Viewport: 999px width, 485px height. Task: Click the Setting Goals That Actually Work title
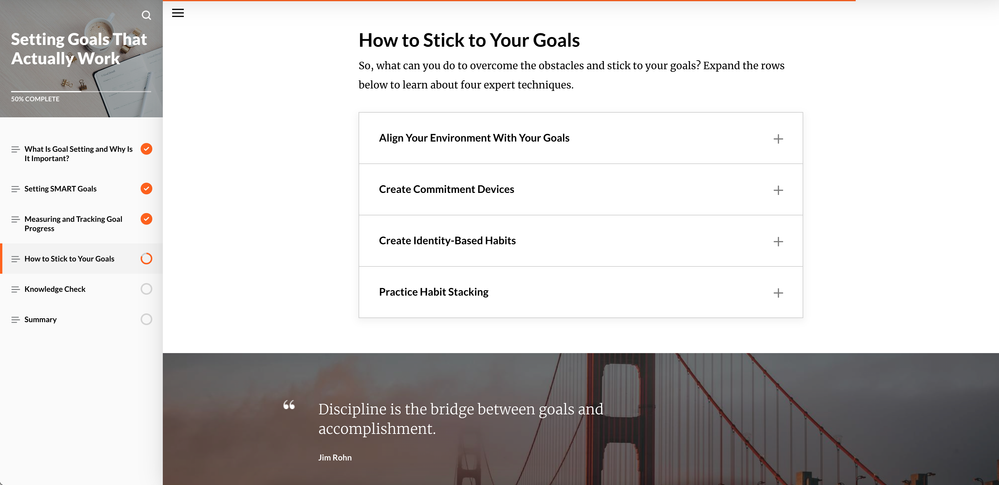tap(79, 49)
